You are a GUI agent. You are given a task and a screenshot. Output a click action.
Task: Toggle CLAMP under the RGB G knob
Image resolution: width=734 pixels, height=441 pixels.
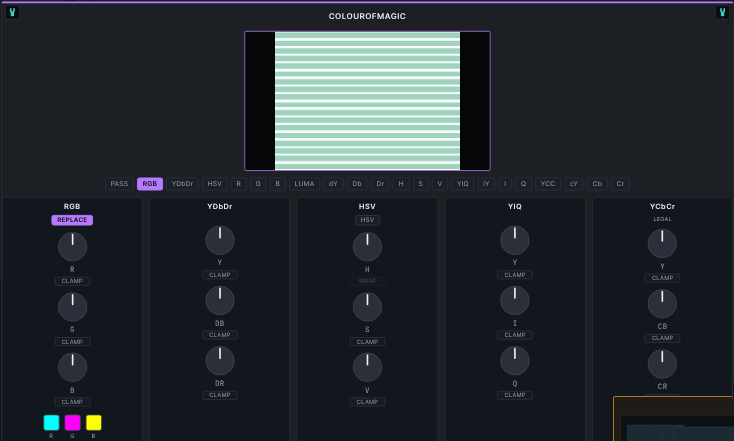(x=73, y=342)
